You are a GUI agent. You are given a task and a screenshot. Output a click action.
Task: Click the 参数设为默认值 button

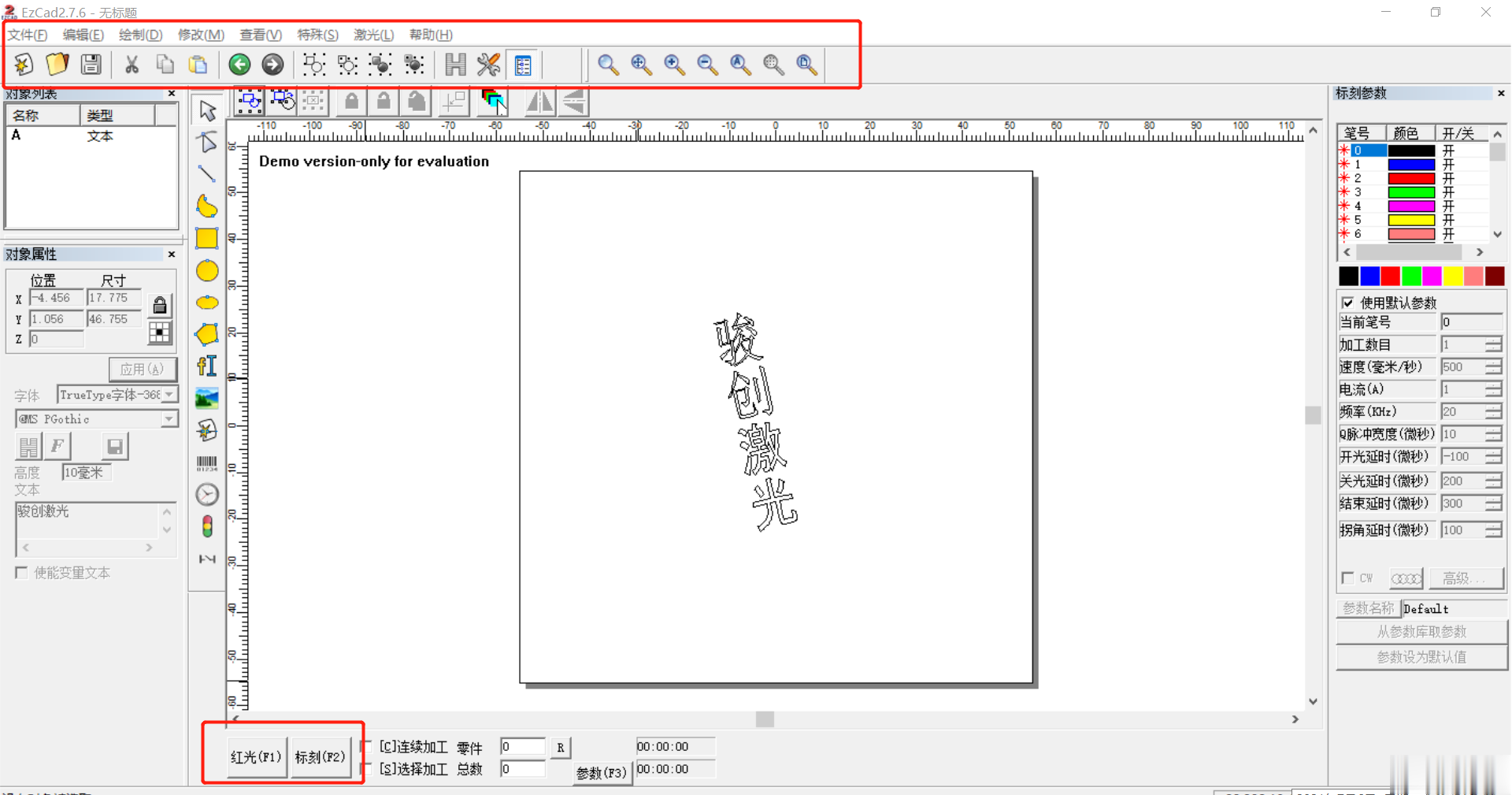(x=1421, y=657)
